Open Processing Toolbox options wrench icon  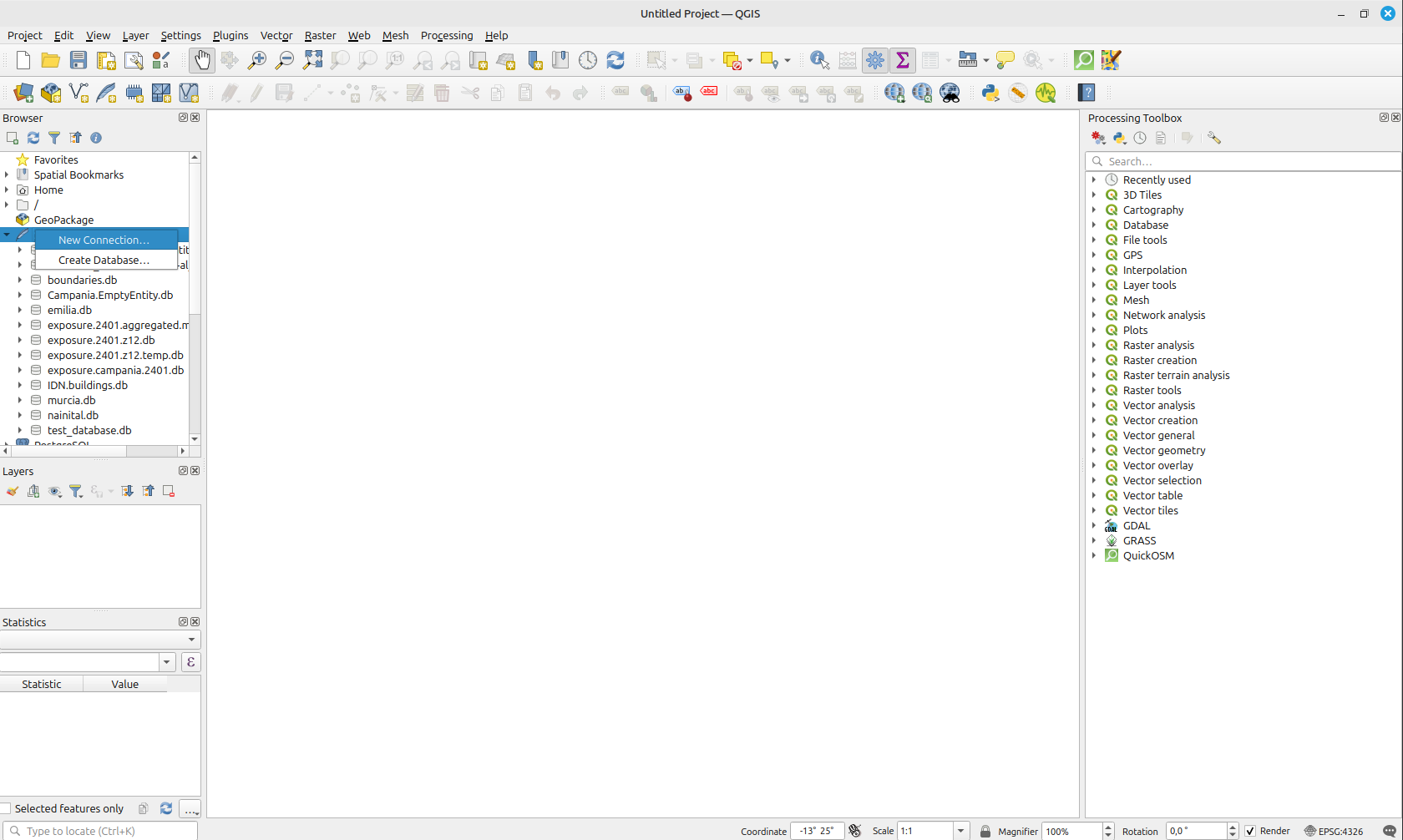pyautogui.click(x=1214, y=138)
